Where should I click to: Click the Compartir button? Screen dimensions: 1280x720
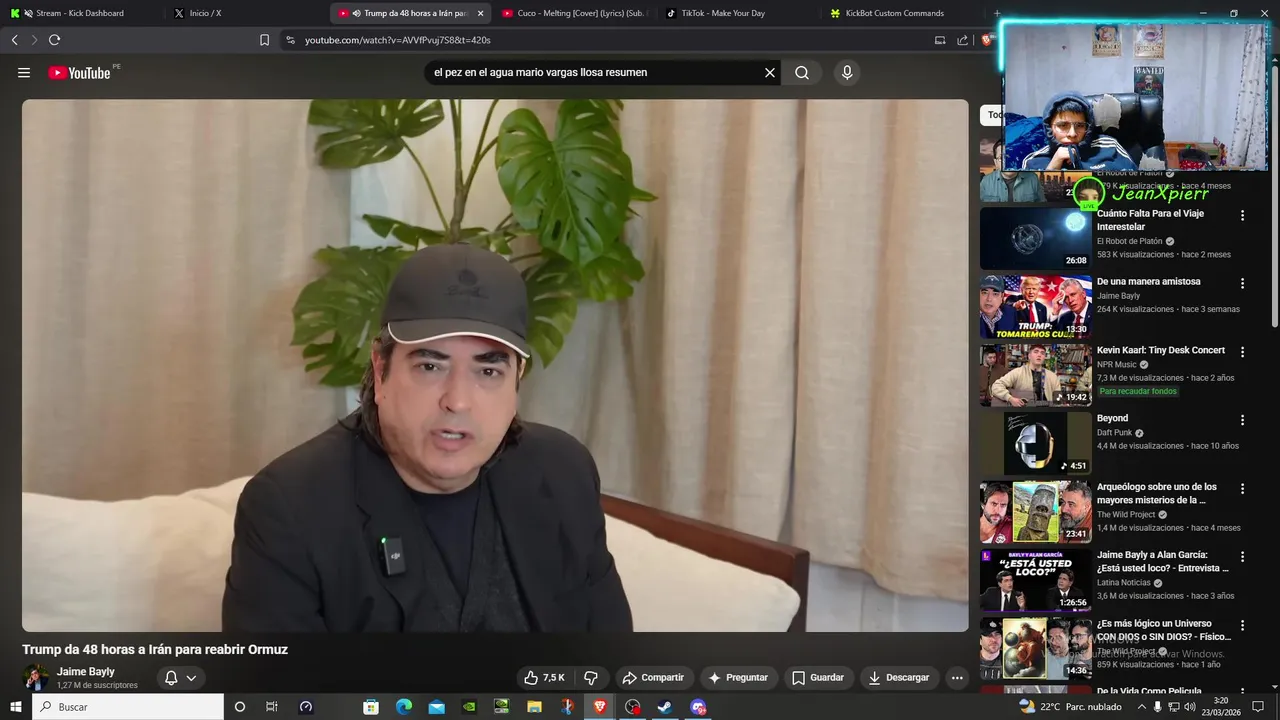[653, 678]
